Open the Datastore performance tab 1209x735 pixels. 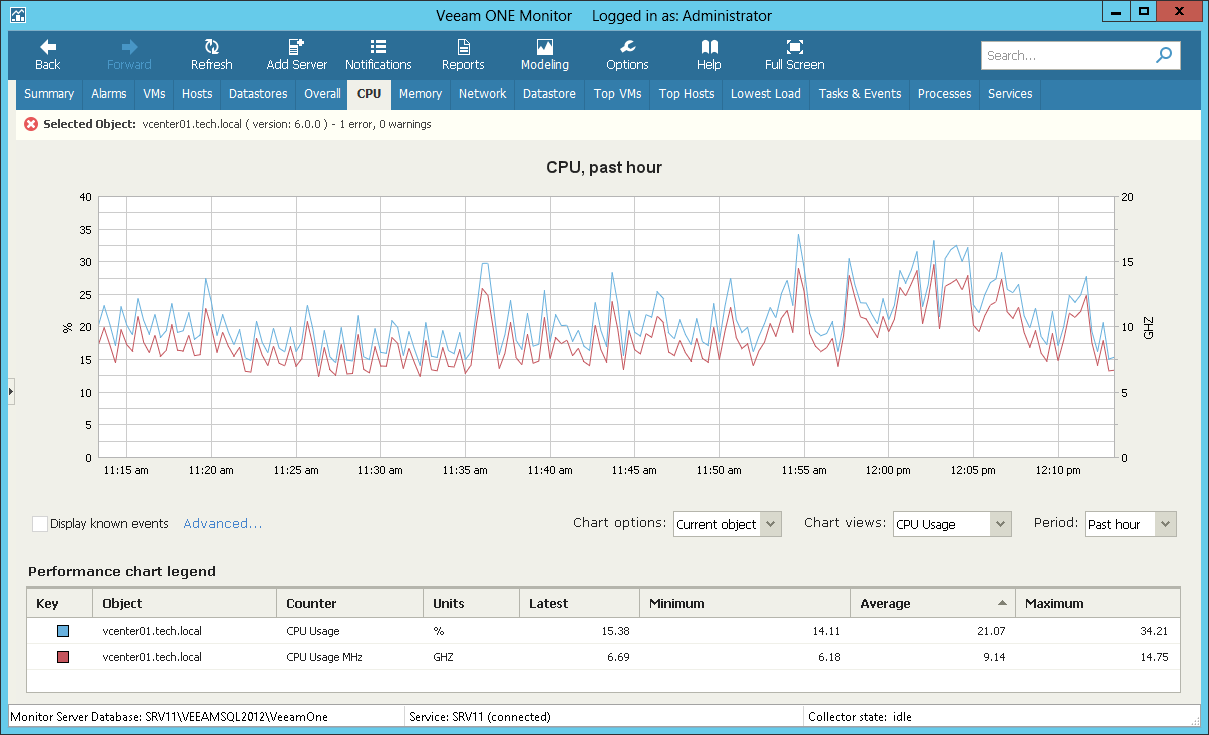tap(549, 94)
